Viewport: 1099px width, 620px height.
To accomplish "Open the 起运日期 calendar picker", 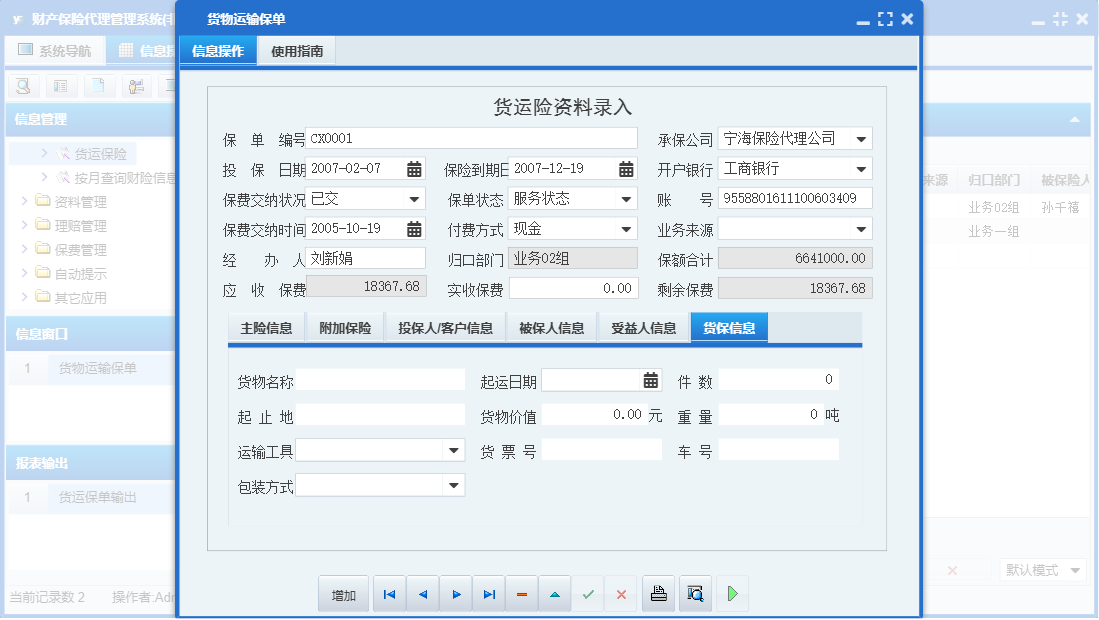I will click(x=651, y=380).
